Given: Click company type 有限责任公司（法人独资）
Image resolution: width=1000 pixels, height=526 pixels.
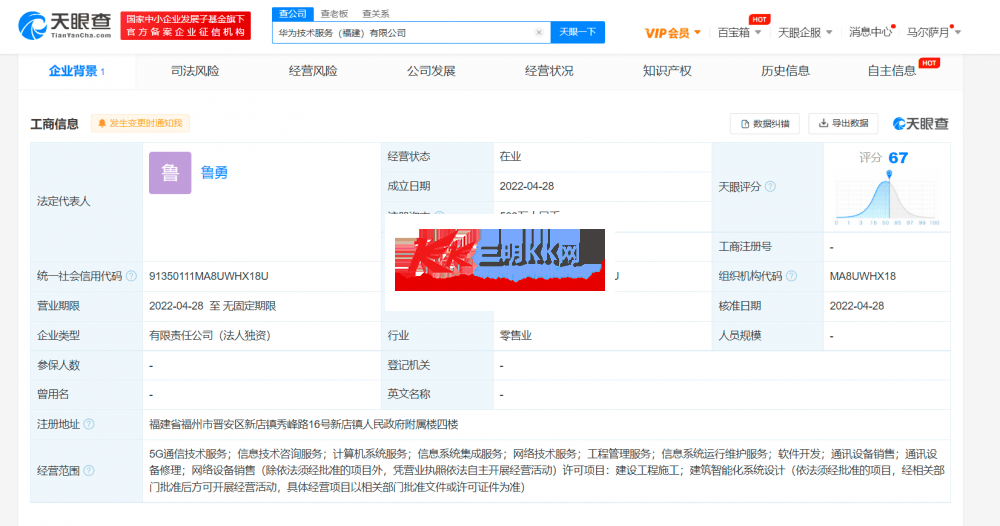Looking at the screenshot, I should [x=210, y=335].
